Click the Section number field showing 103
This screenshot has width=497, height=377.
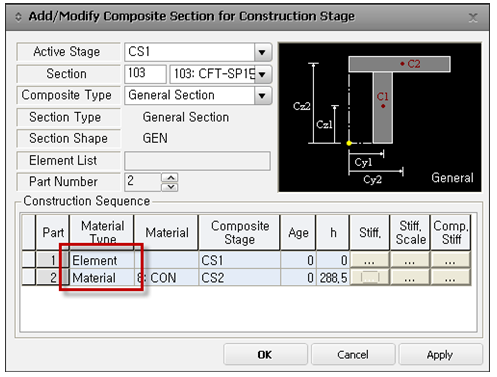[x=145, y=74]
